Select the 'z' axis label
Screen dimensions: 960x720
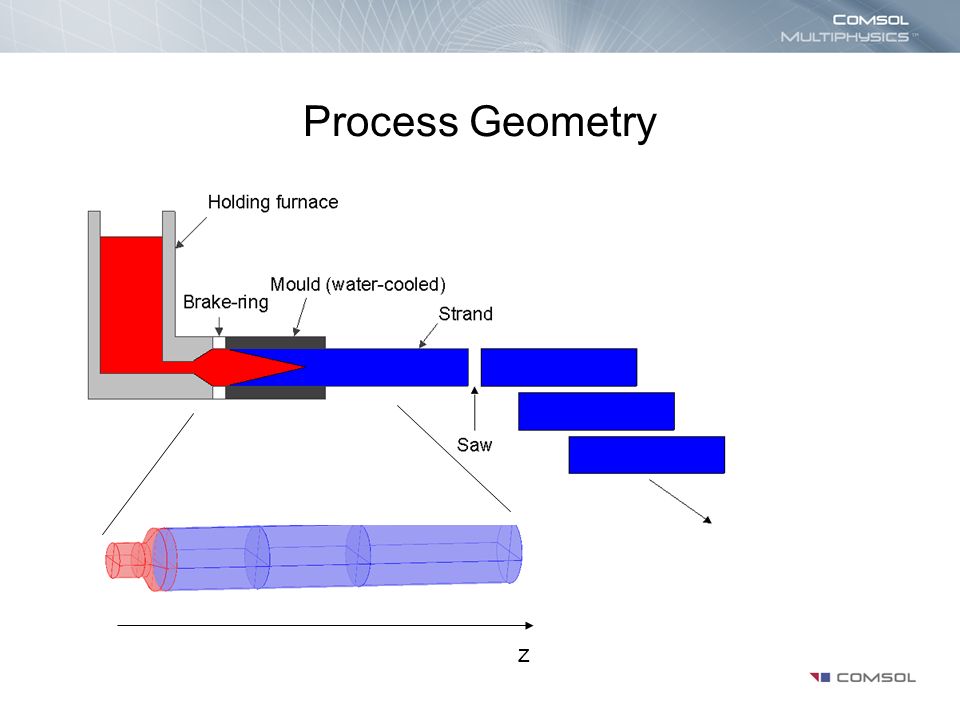pyautogui.click(x=523, y=656)
